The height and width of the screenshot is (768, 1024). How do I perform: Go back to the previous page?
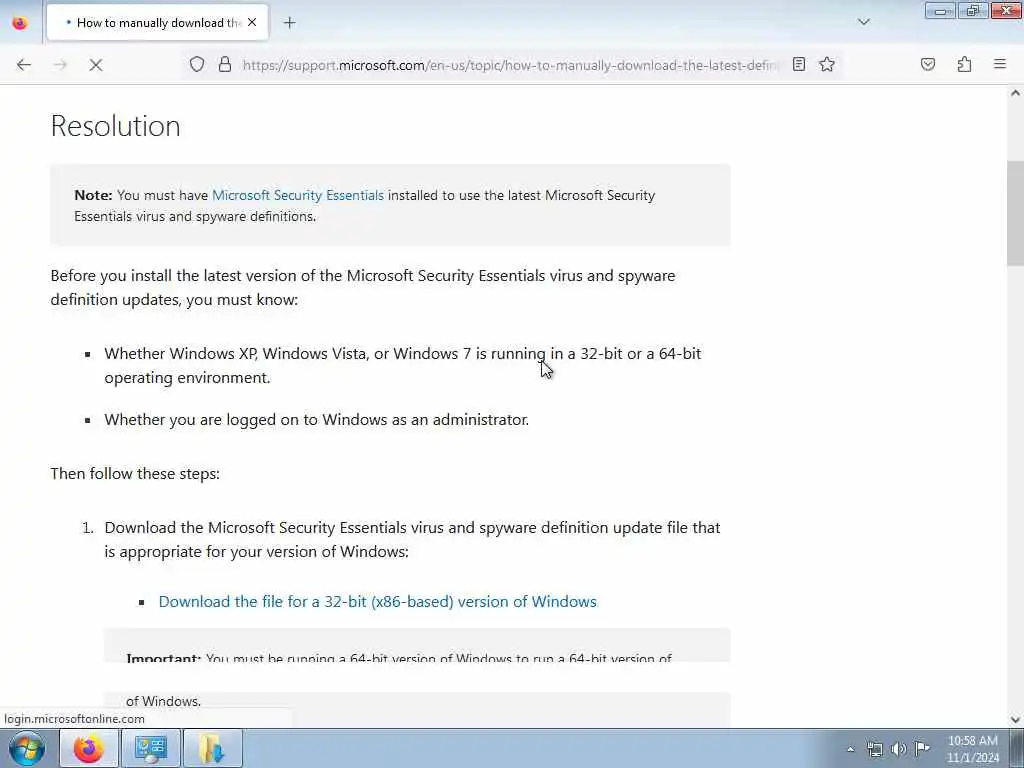pos(24,65)
